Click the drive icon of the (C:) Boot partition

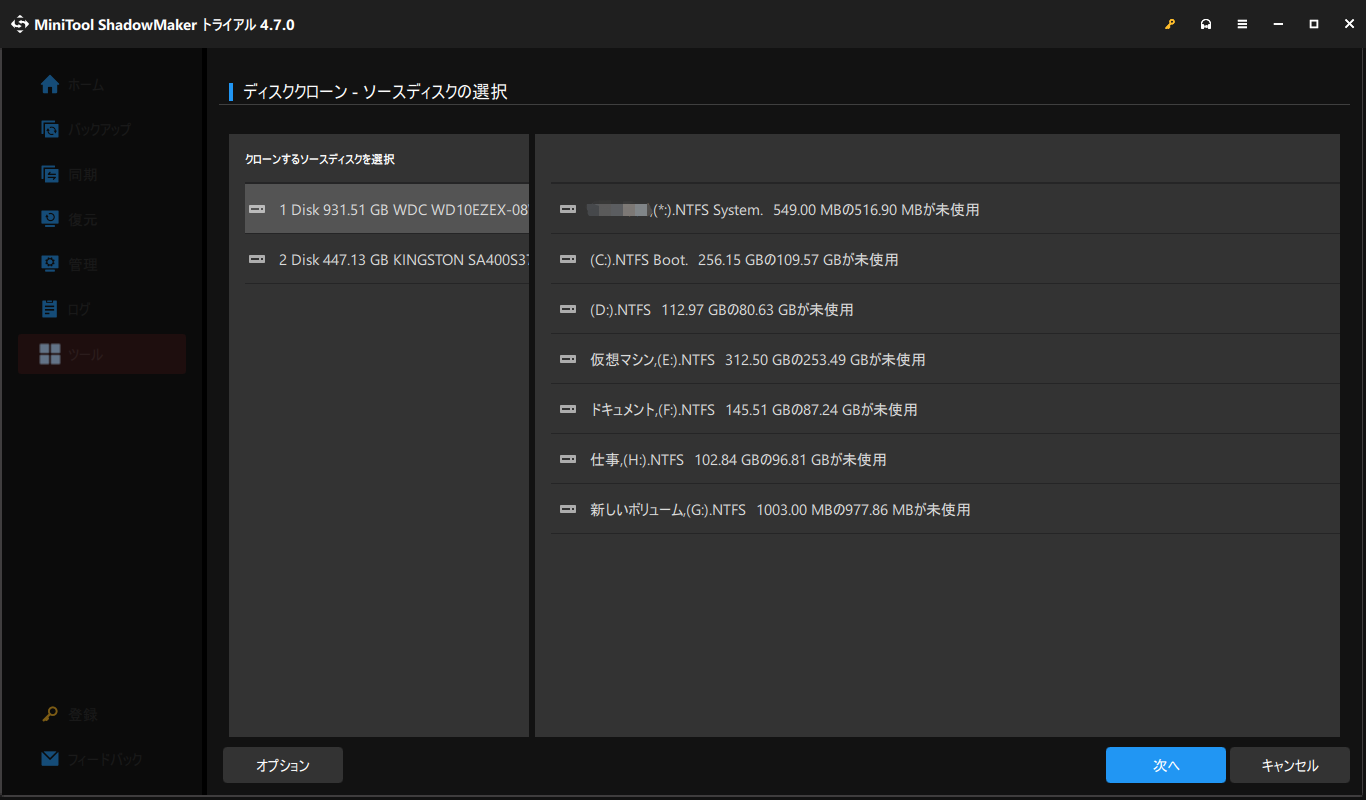pos(568,259)
